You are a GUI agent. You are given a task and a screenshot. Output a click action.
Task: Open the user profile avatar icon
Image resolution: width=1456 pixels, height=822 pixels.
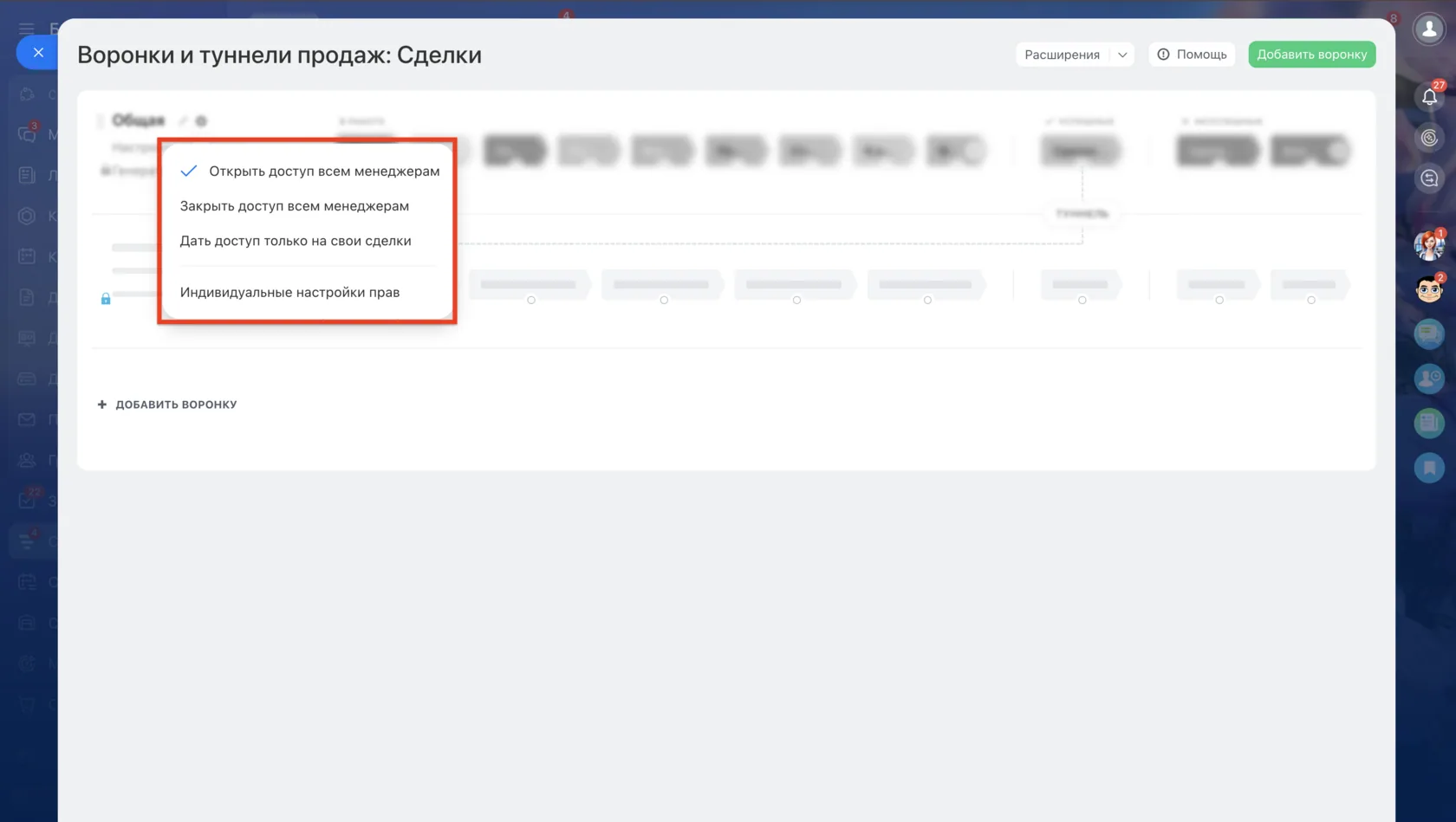pyautogui.click(x=1429, y=29)
